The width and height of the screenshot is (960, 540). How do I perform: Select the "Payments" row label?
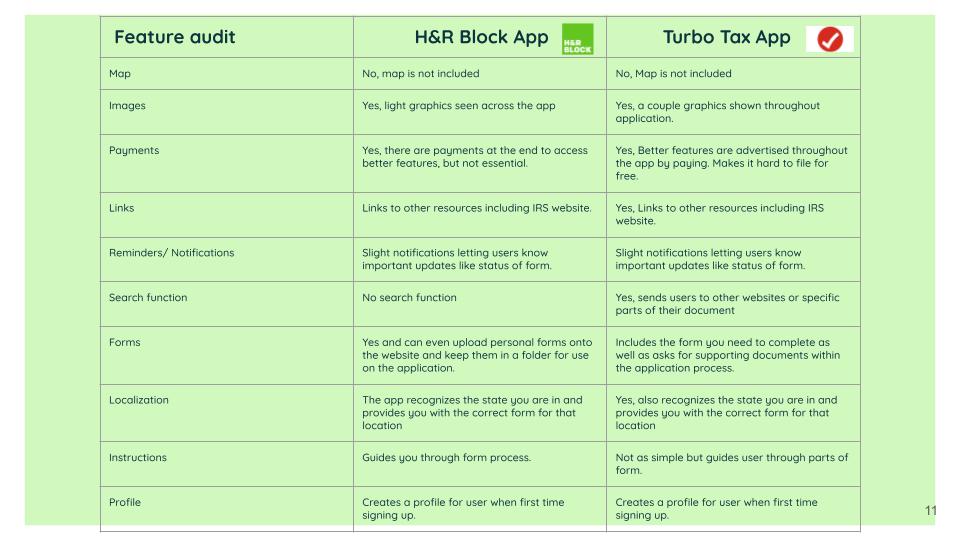pyautogui.click(x=134, y=151)
